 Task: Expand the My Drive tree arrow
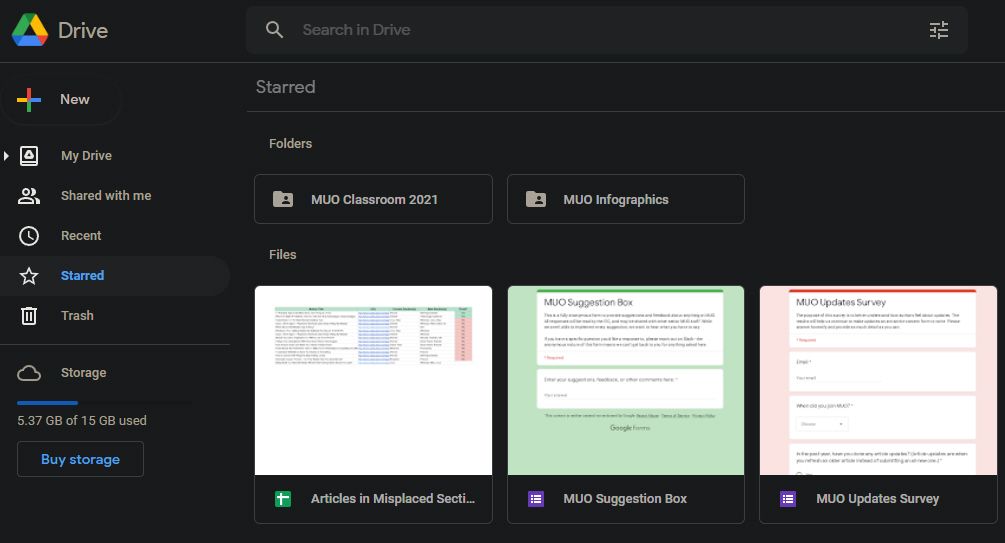pyautogui.click(x=6, y=156)
